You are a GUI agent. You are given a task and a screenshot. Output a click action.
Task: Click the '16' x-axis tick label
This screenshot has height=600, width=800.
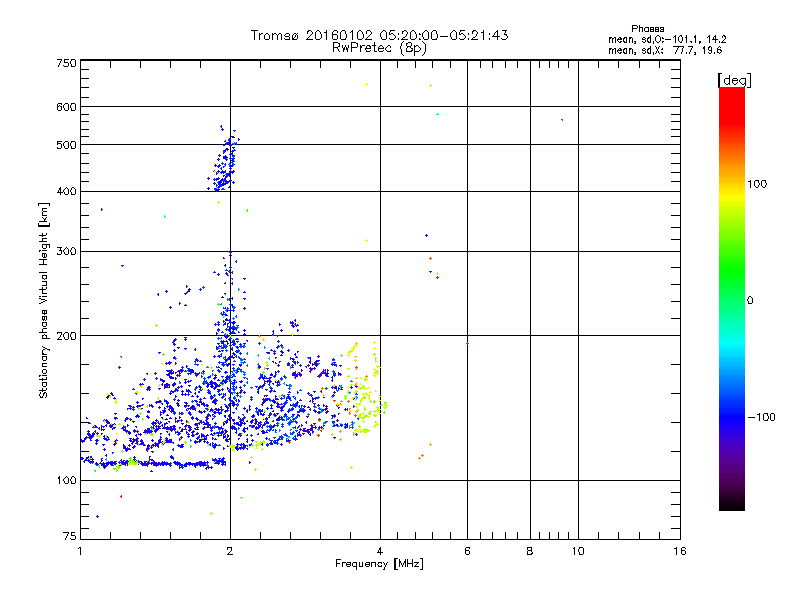680,551
